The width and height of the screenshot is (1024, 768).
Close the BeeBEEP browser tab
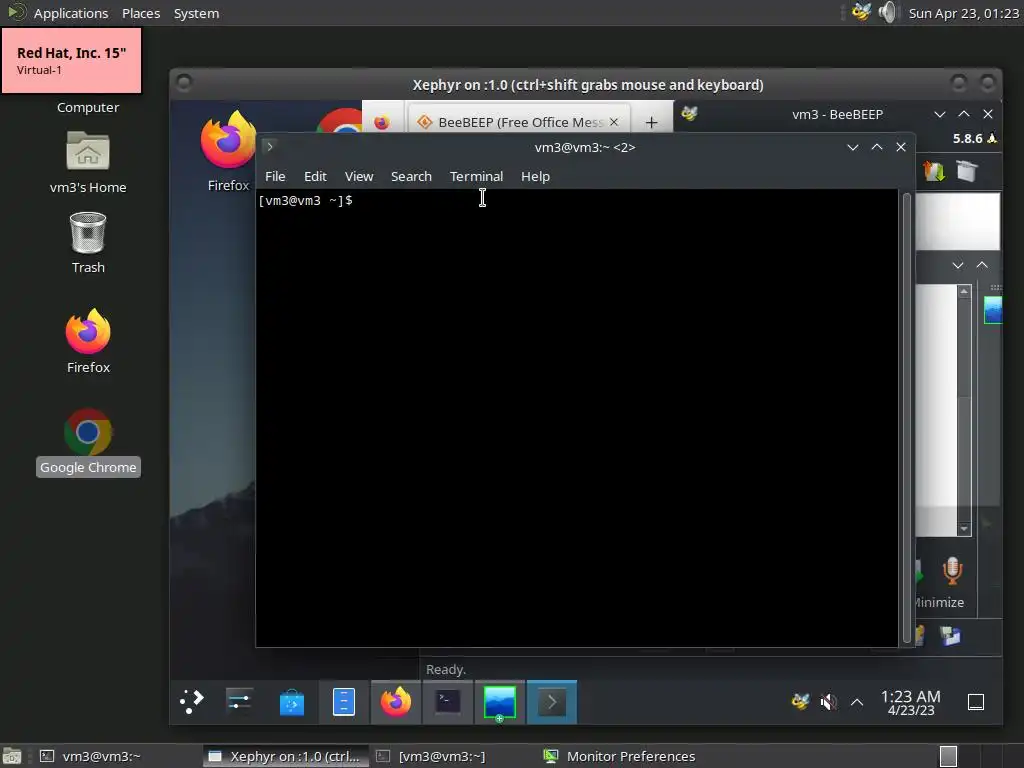(x=614, y=122)
